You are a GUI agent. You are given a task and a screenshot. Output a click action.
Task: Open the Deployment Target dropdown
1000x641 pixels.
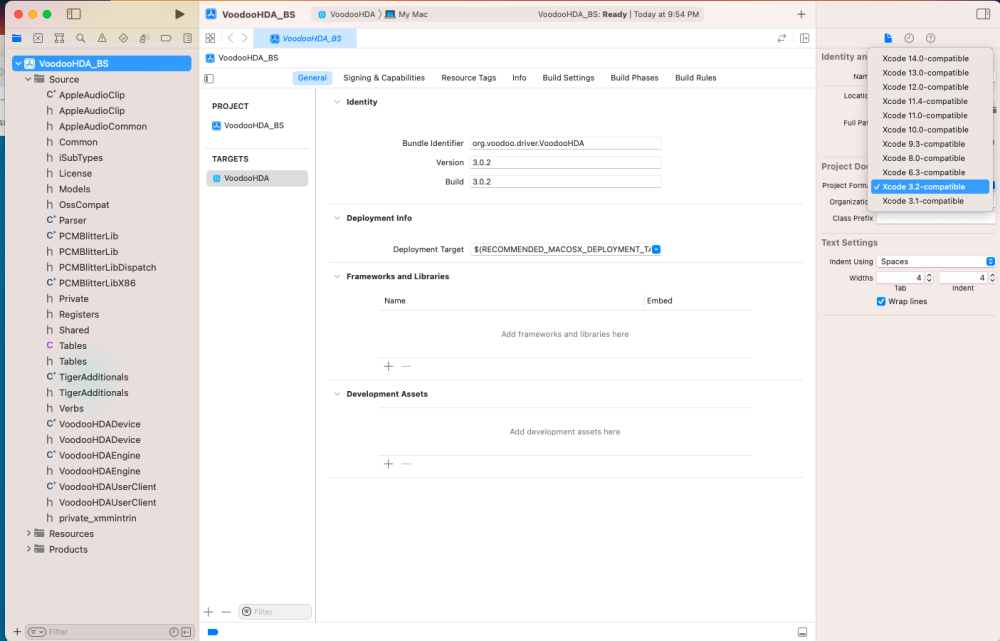point(656,249)
